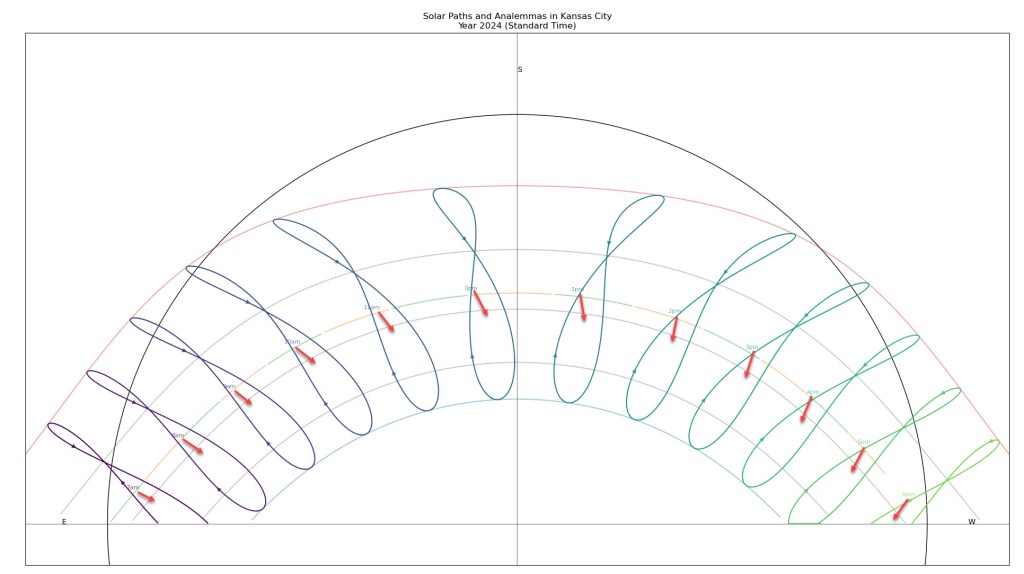Click the 10am hour label
This screenshot has height=574, width=1024.
[292, 342]
